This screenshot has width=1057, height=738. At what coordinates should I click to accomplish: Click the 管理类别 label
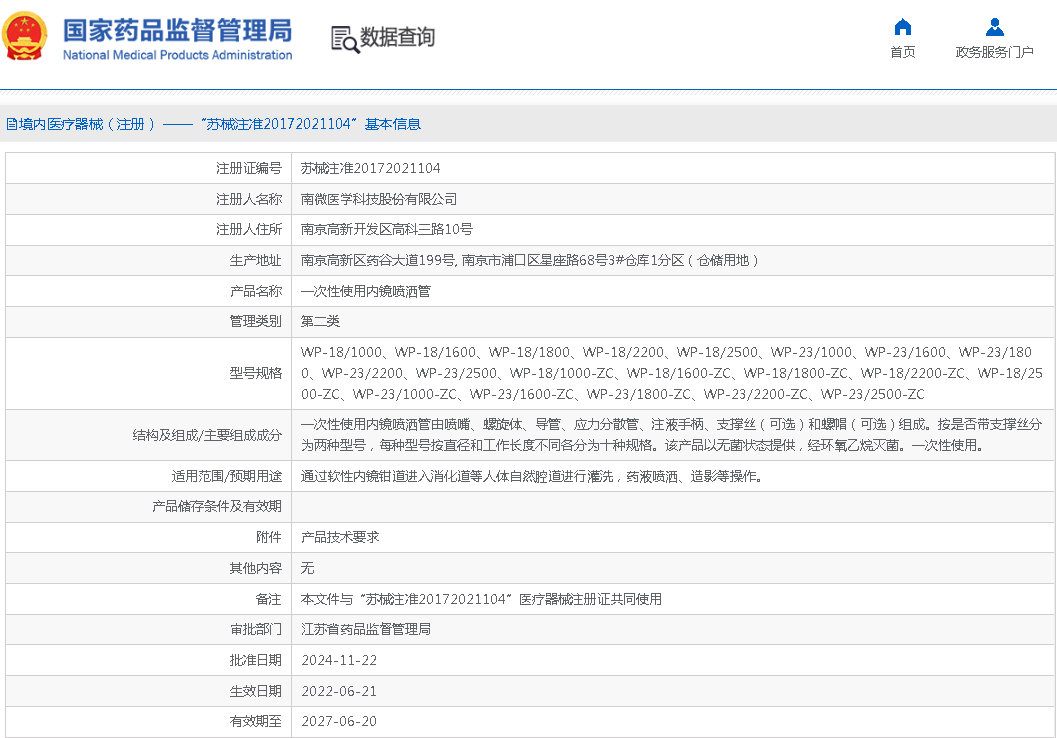point(255,321)
